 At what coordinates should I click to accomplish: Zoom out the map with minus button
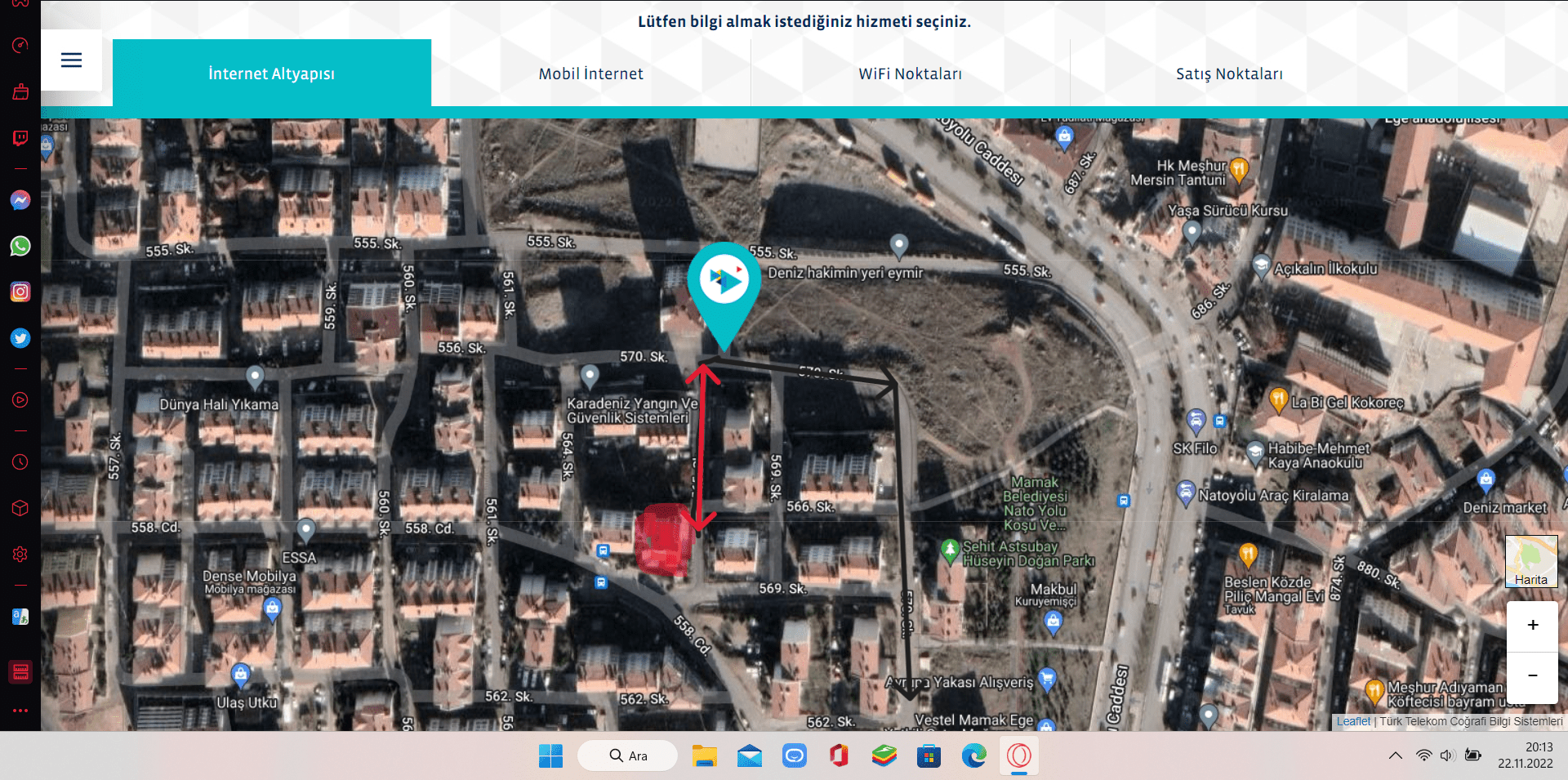click(x=1532, y=676)
